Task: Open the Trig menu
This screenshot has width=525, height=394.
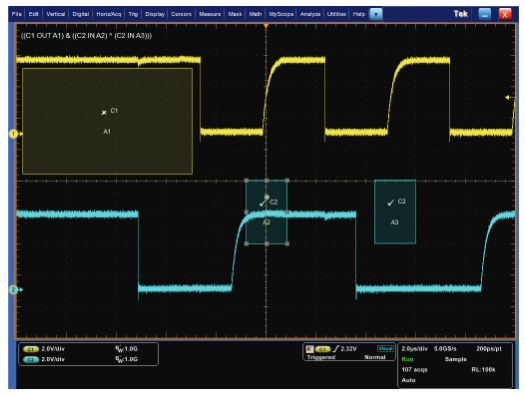Action: (133, 14)
